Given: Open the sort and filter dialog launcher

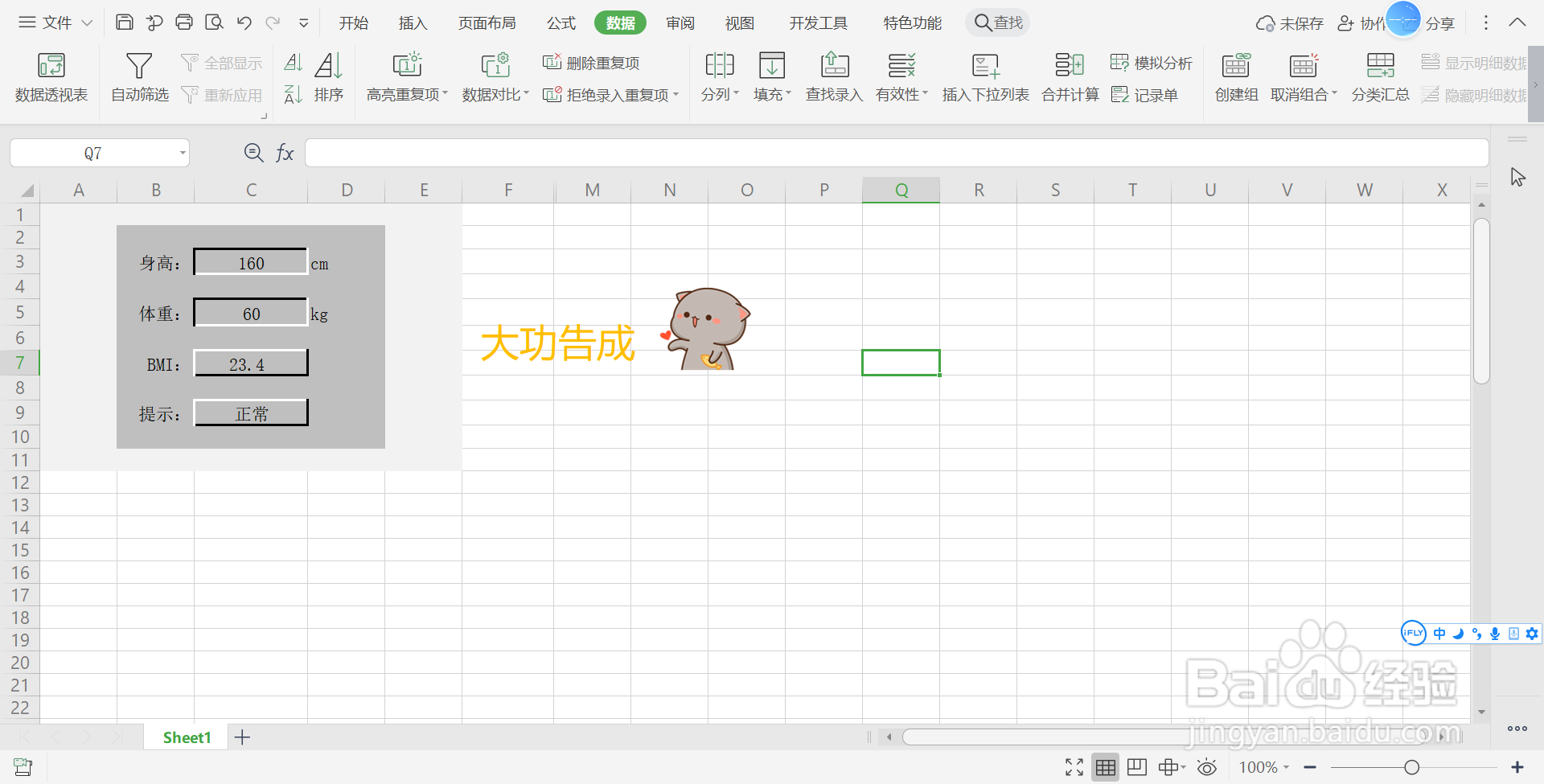Looking at the screenshot, I should click(x=264, y=117).
